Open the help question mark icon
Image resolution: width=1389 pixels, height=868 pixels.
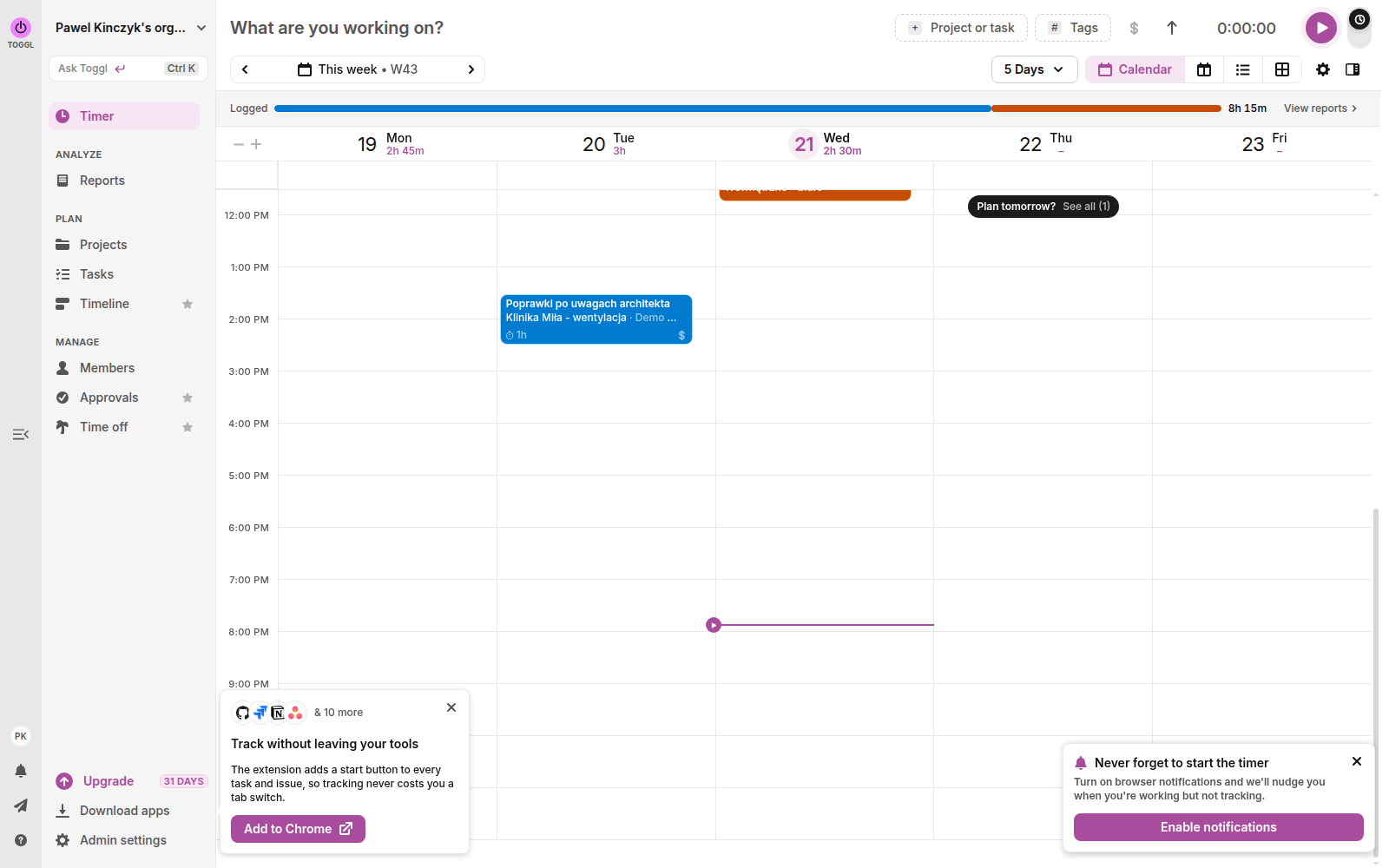[x=21, y=840]
